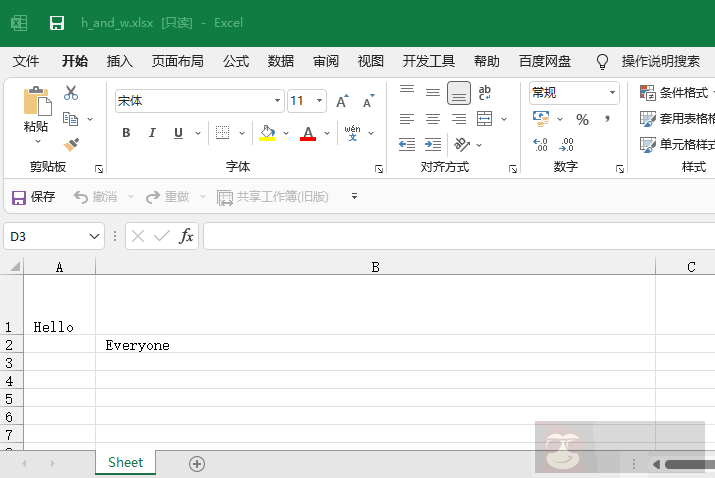
Task: Increase indent icon
Action: pyautogui.click(x=433, y=145)
